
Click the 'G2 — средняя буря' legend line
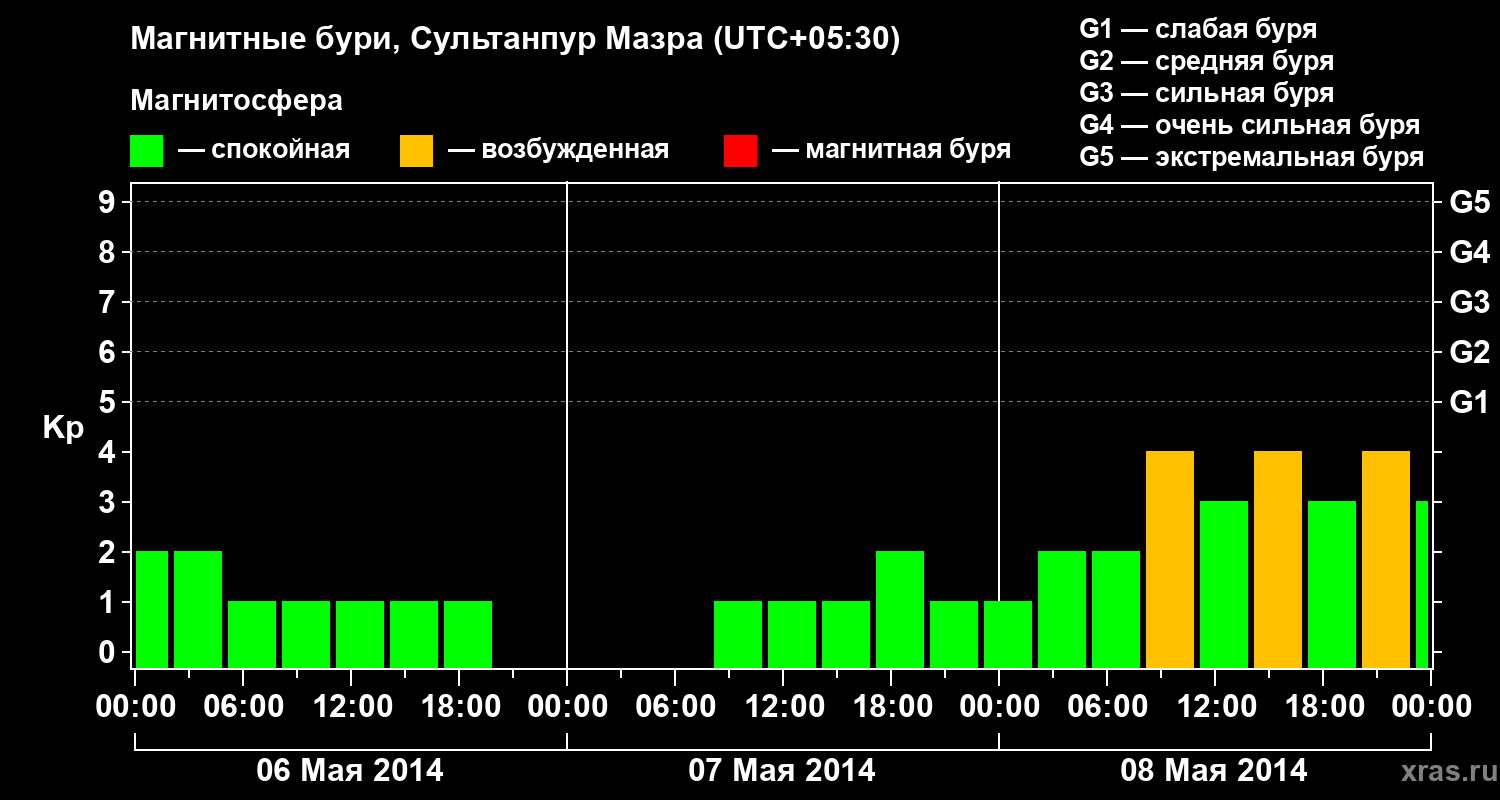(1206, 61)
